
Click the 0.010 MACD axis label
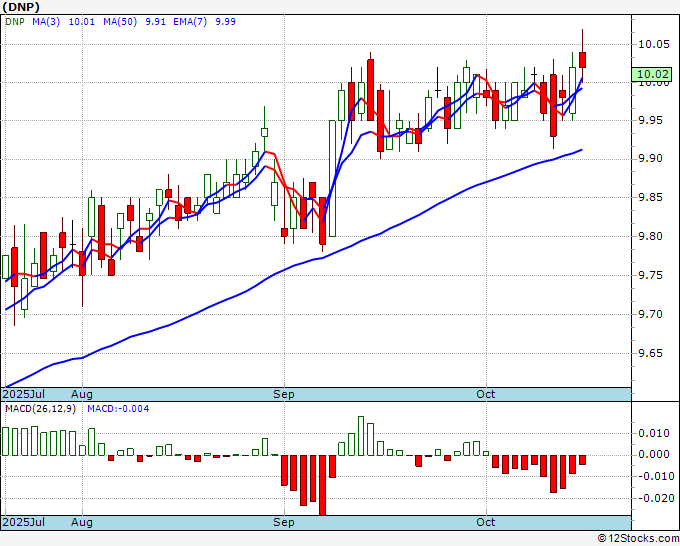[x=654, y=433]
